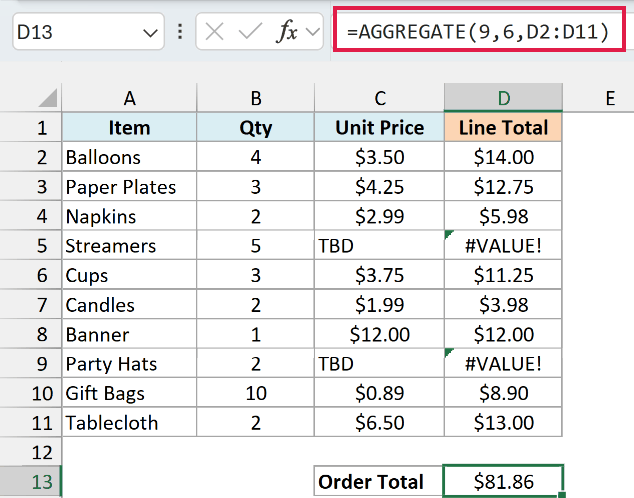Click the Unit Price header cell

point(379,127)
